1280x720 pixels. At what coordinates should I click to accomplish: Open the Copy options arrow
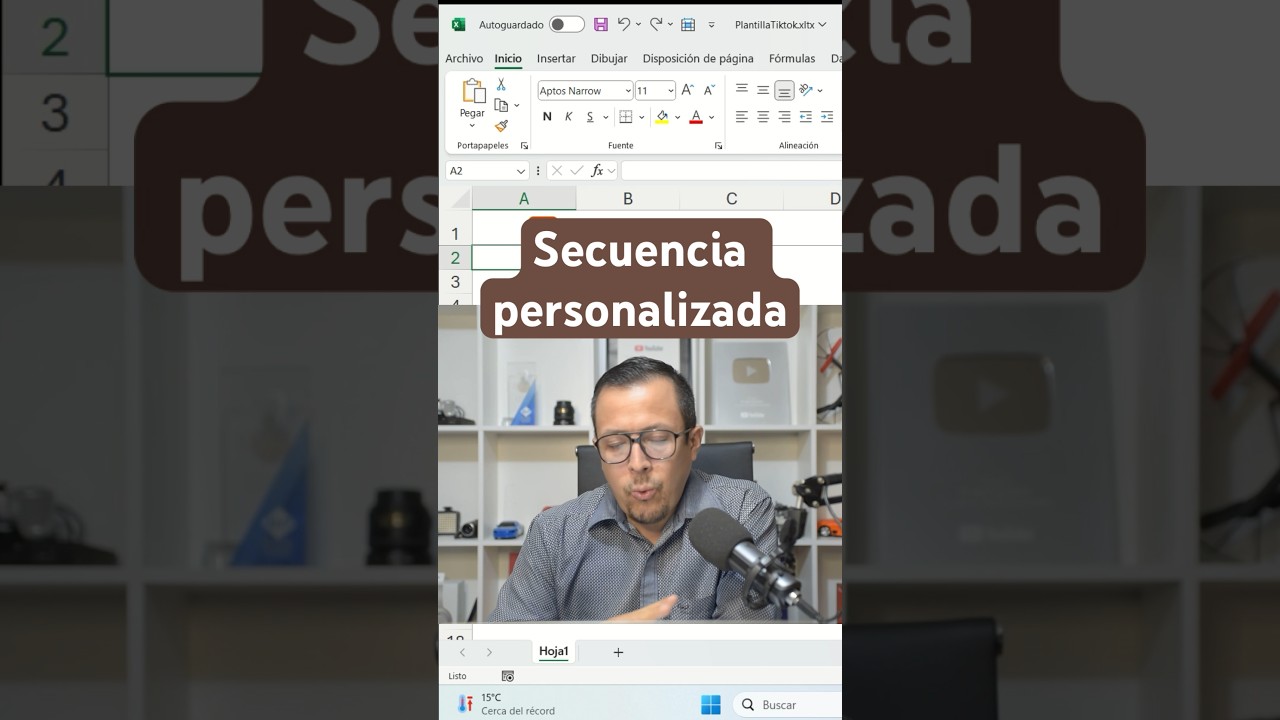pyautogui.click(x=516, y=105)
